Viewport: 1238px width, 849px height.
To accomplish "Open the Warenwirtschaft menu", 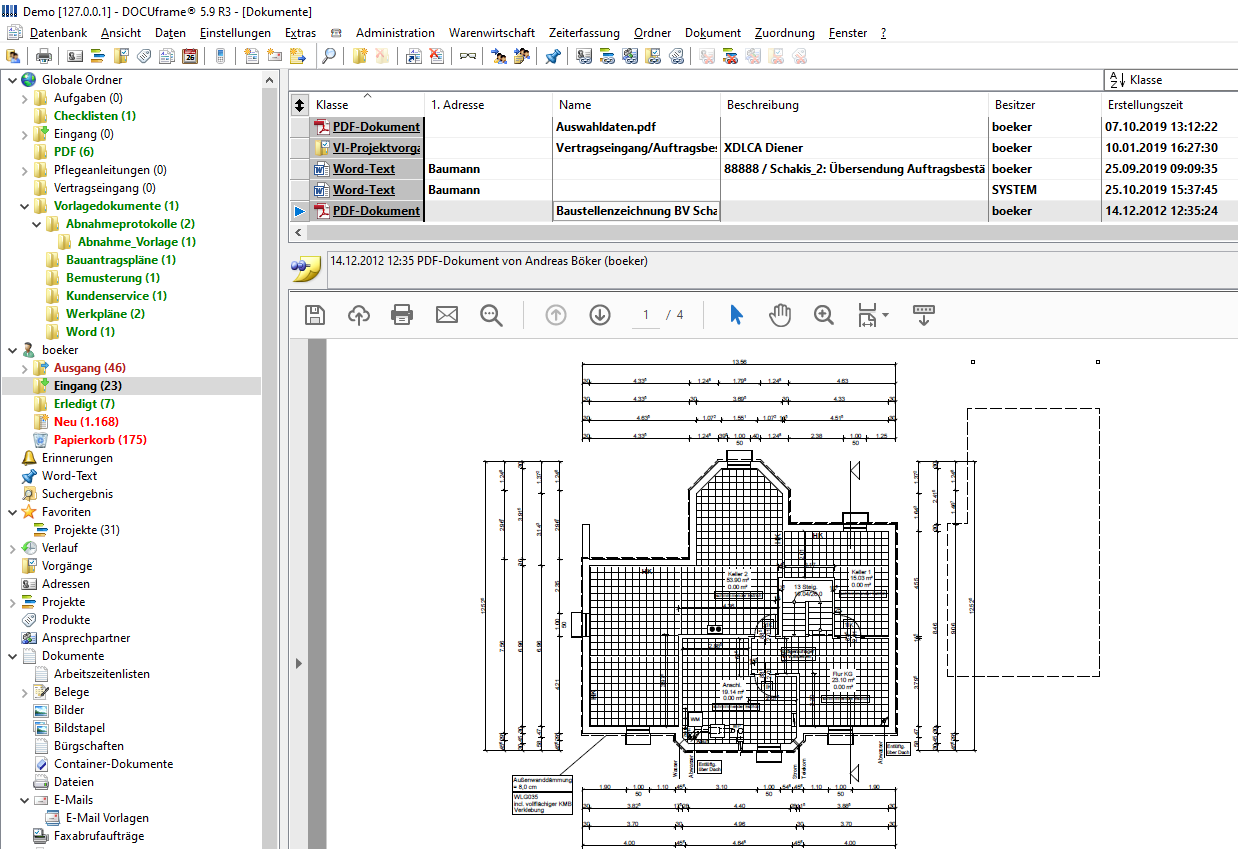I will tap(492, 33).
